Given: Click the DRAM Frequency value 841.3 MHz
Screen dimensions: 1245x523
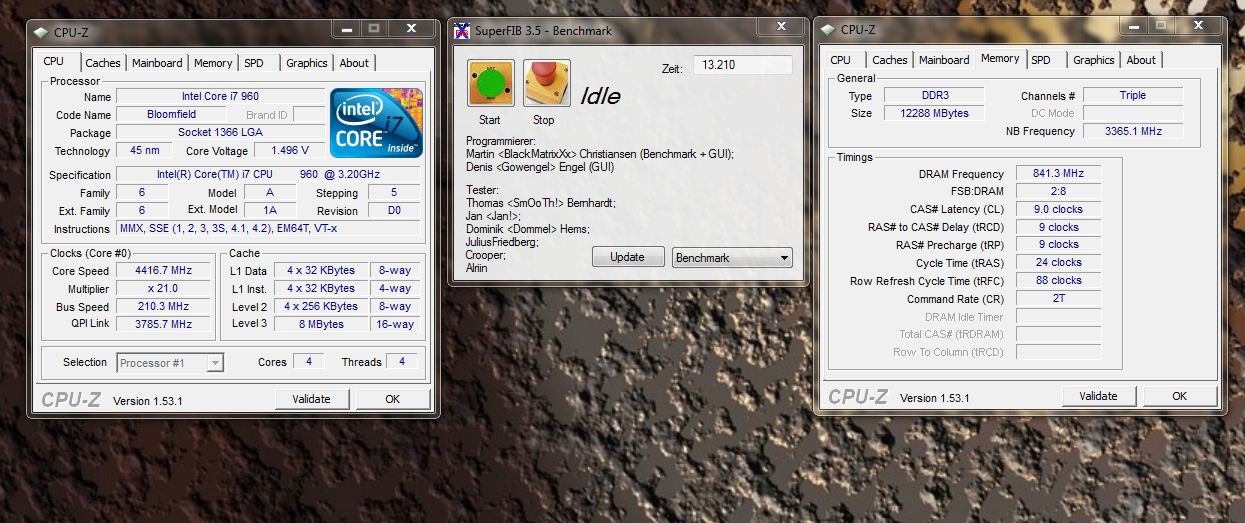Looking at the screenshot, I should [x=1058, y=174].
